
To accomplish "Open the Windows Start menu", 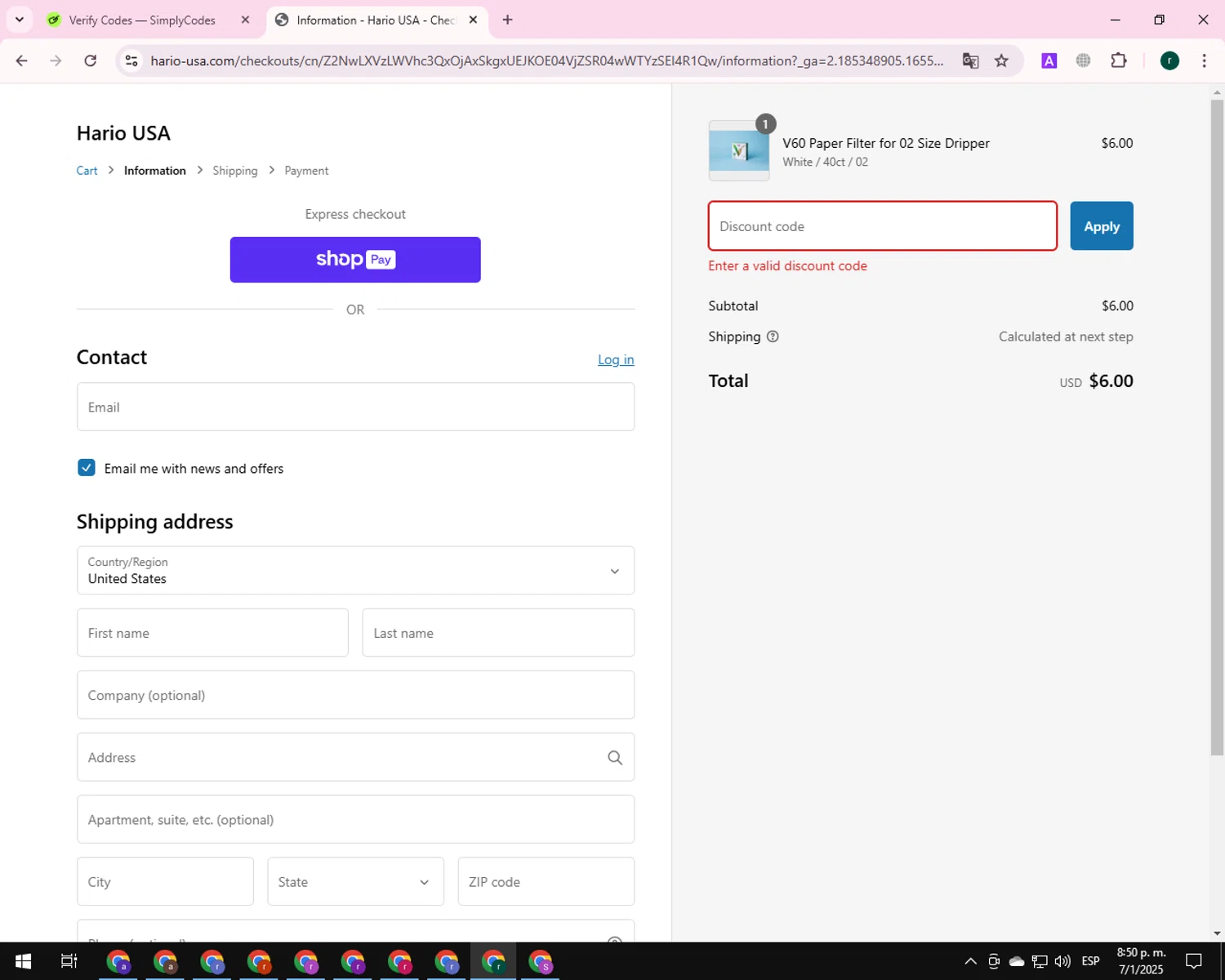I will click(x=23, y=961).
